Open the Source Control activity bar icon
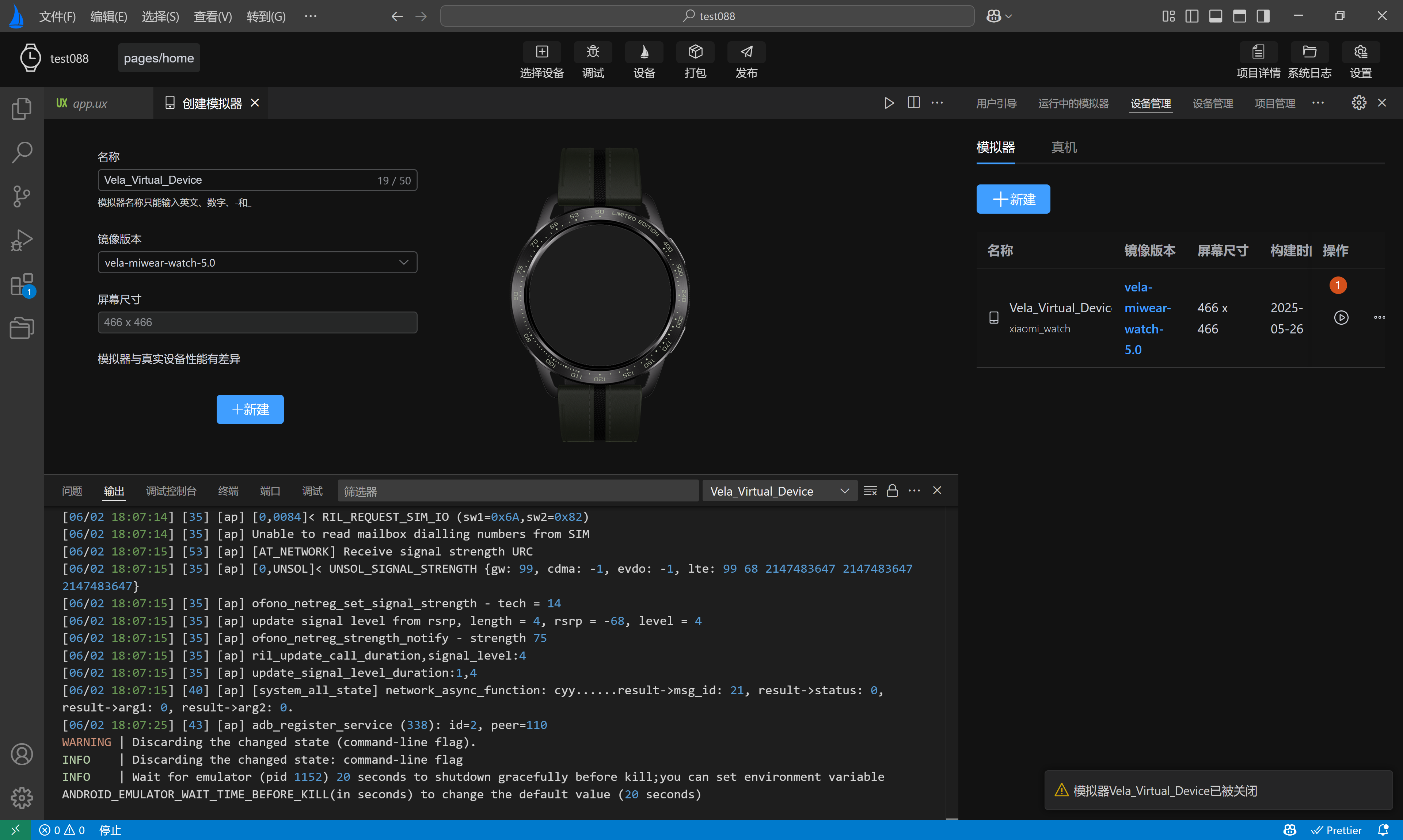 tap(22, 196)
